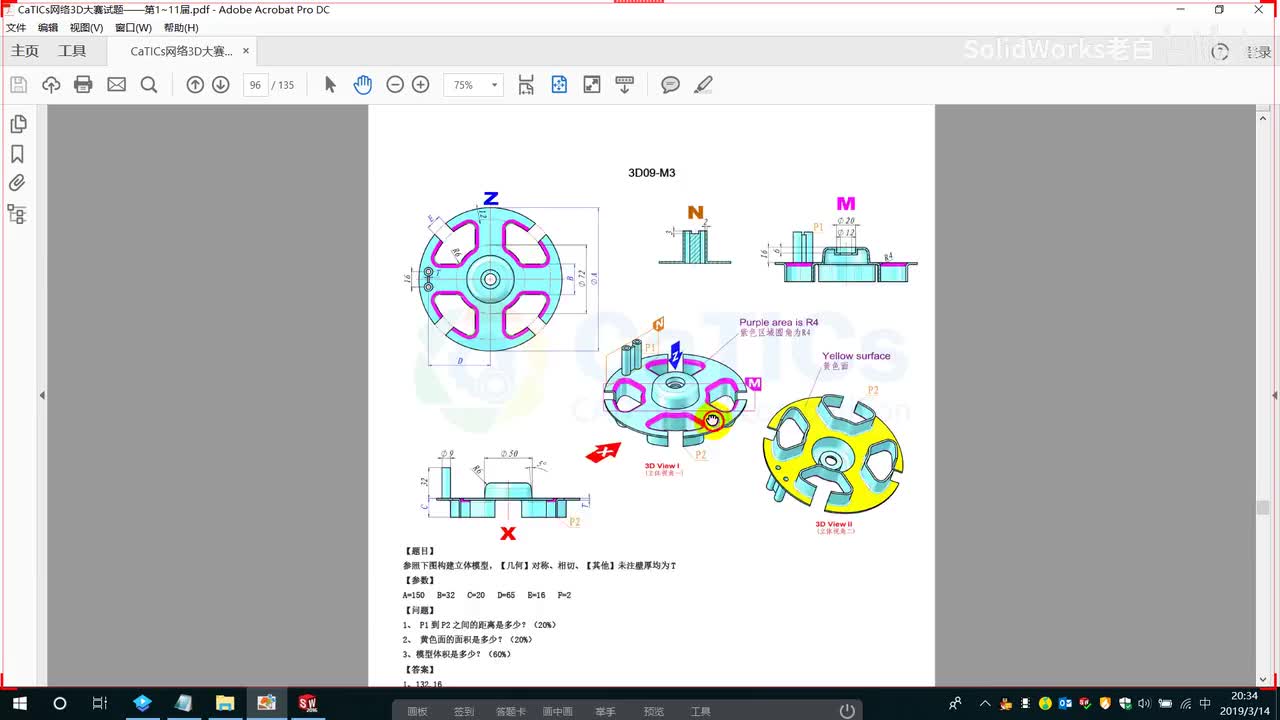The width and height of the screenshot is (1280, 720).
Task: Open the model tree panel icon
Action: click(17, 214)
